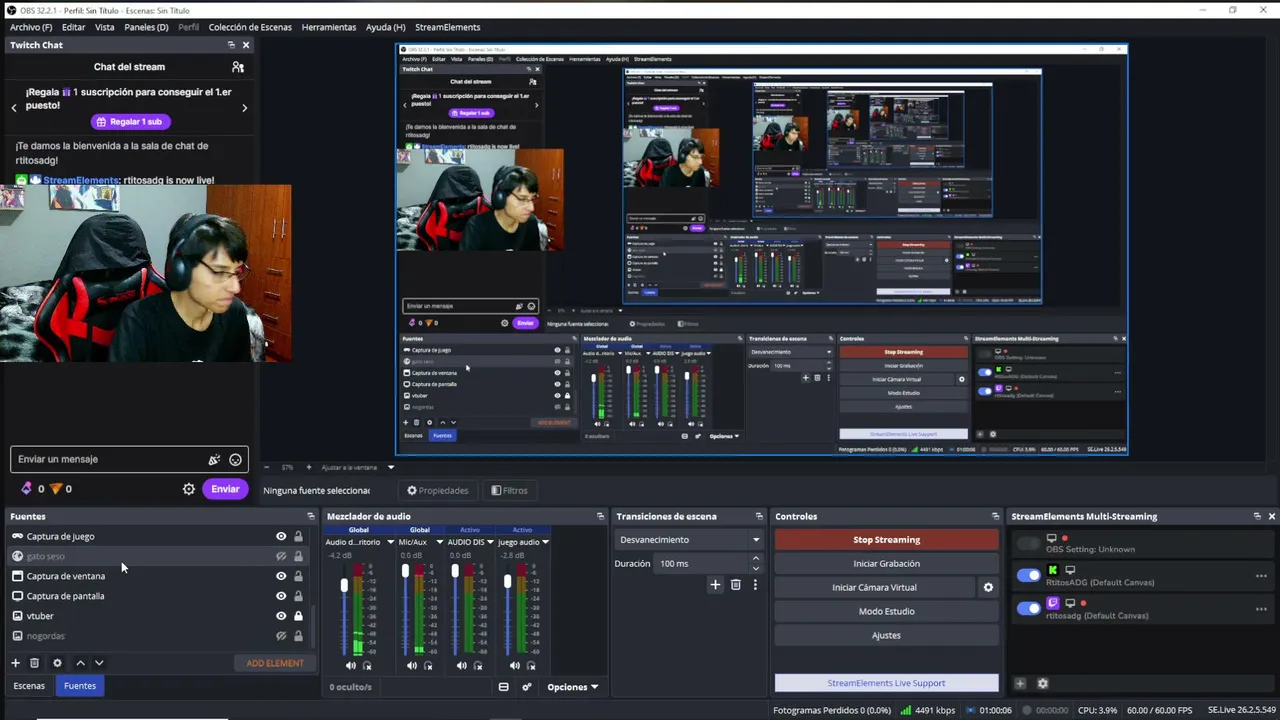The width and height of the screenshot is (1280, 720).
Task: Toggle lock on Captura de juego source
Action: (x=298, y=536)
